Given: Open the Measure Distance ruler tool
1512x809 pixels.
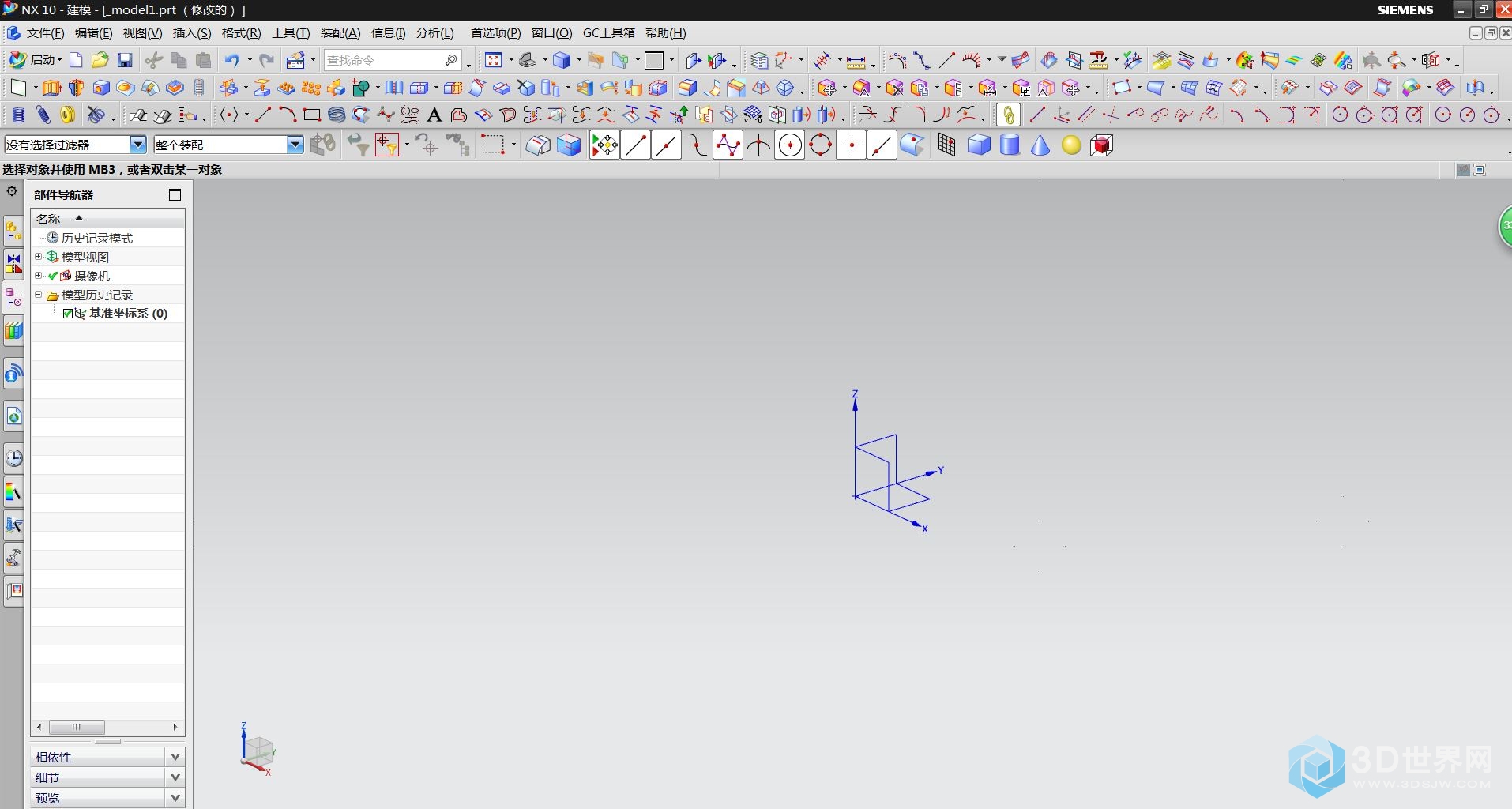Looking at the screenshot, I should click(x=856, y=61).
